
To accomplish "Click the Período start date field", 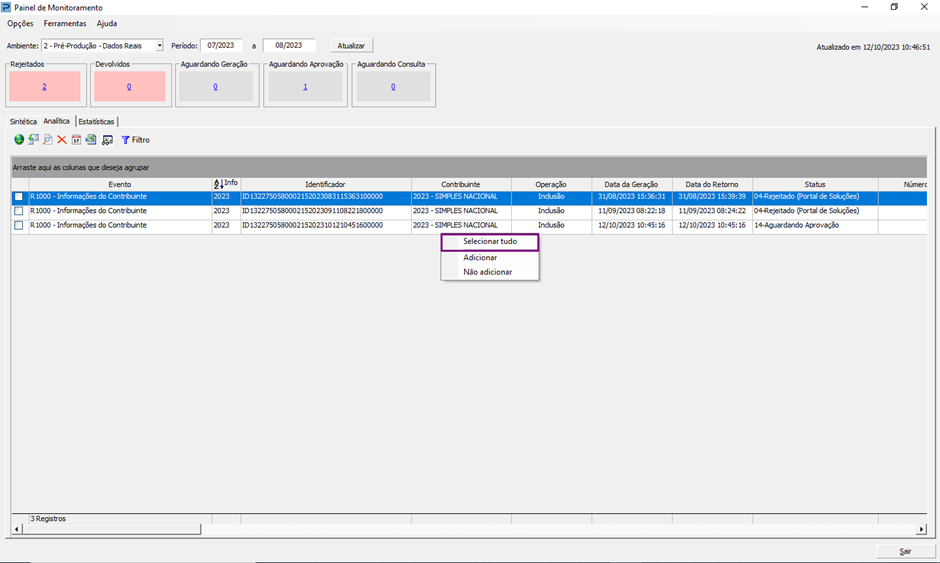I will [222, 45].
